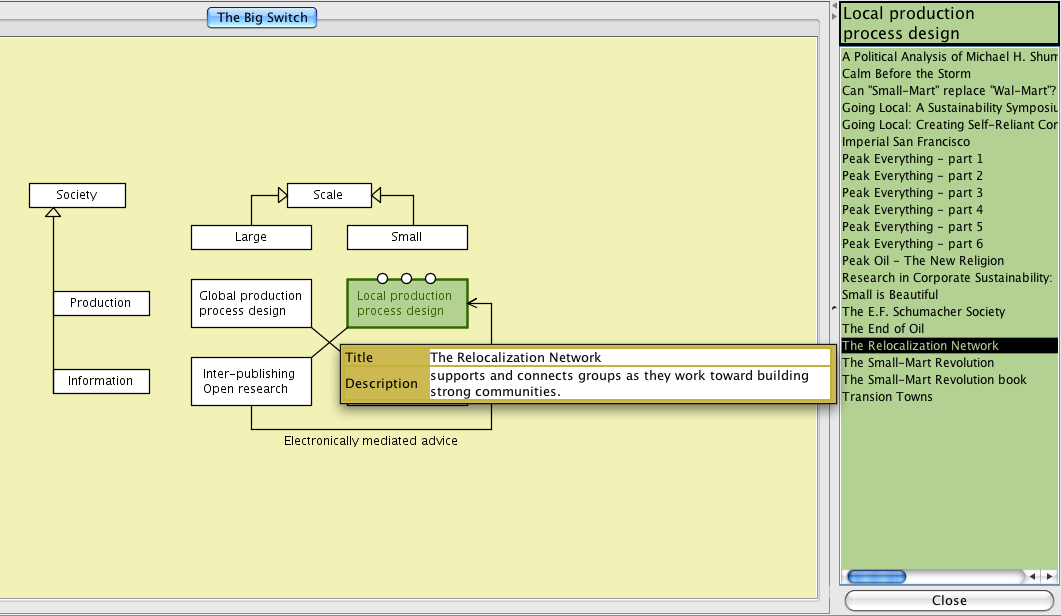Screen dimensions: 1061x616
Task: Select the Scale concept node
Action: (x=328, y=195)
